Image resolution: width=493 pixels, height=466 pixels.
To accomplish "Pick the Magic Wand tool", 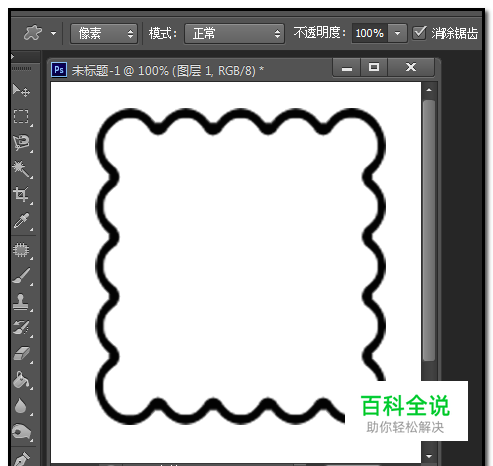I will pos(22,169).
